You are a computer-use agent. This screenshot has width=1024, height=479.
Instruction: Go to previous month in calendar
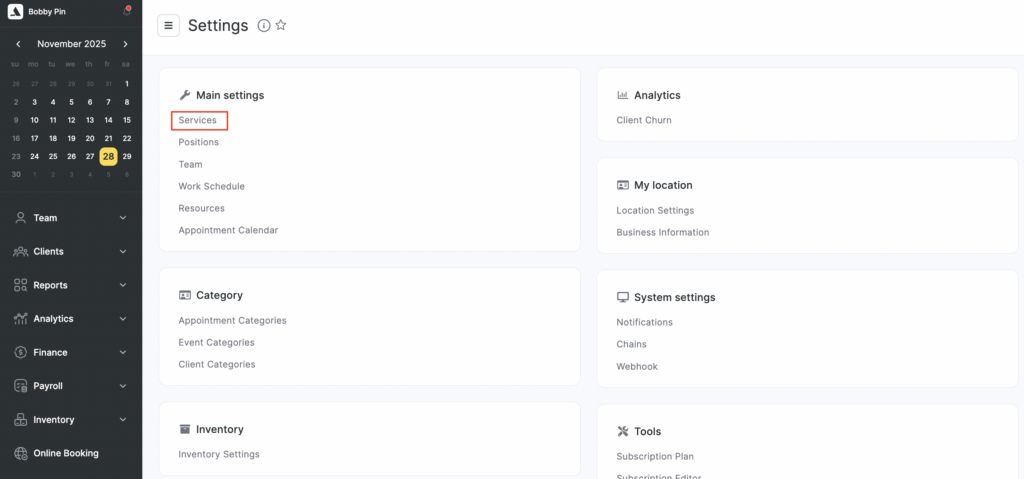(16, 44)
